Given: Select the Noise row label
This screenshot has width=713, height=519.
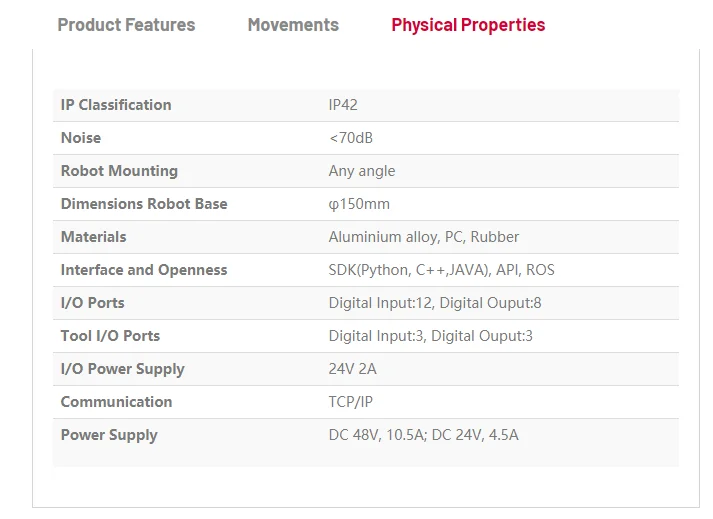Looking at the screenshot, I should tap(81, 138).
